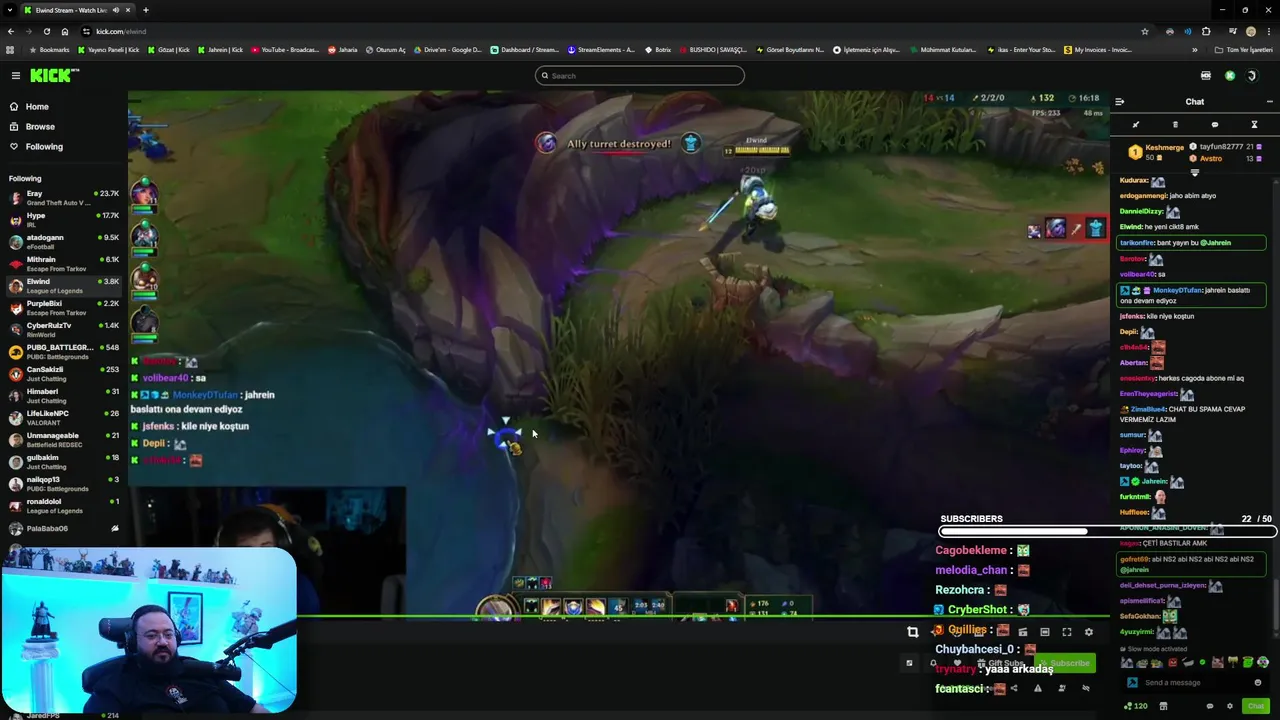Reload the page with browser refresh
1280x720 pixels.
(47, 31)
